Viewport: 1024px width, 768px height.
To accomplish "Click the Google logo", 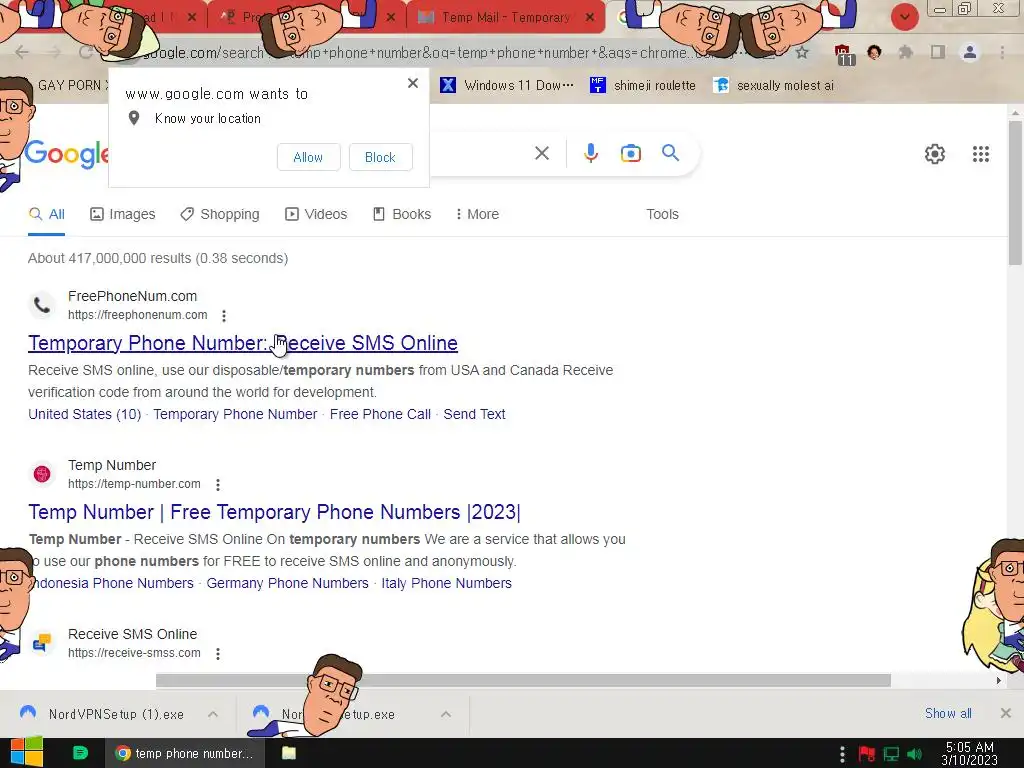I will (66, 154).
